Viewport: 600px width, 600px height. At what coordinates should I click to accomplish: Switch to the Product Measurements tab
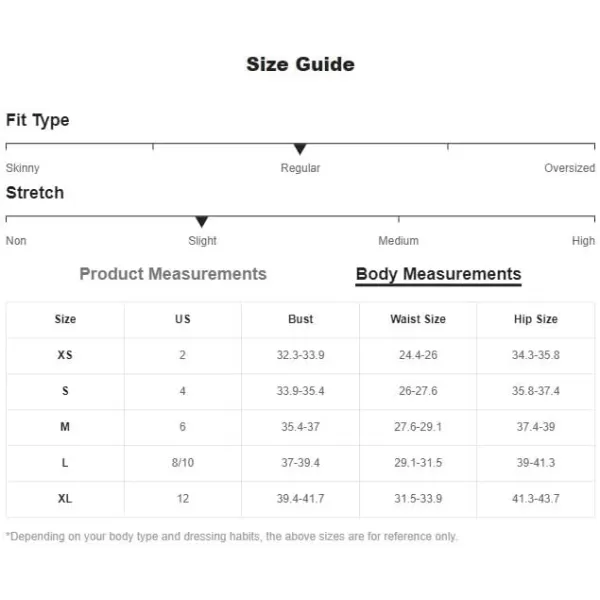click(173, 274)
